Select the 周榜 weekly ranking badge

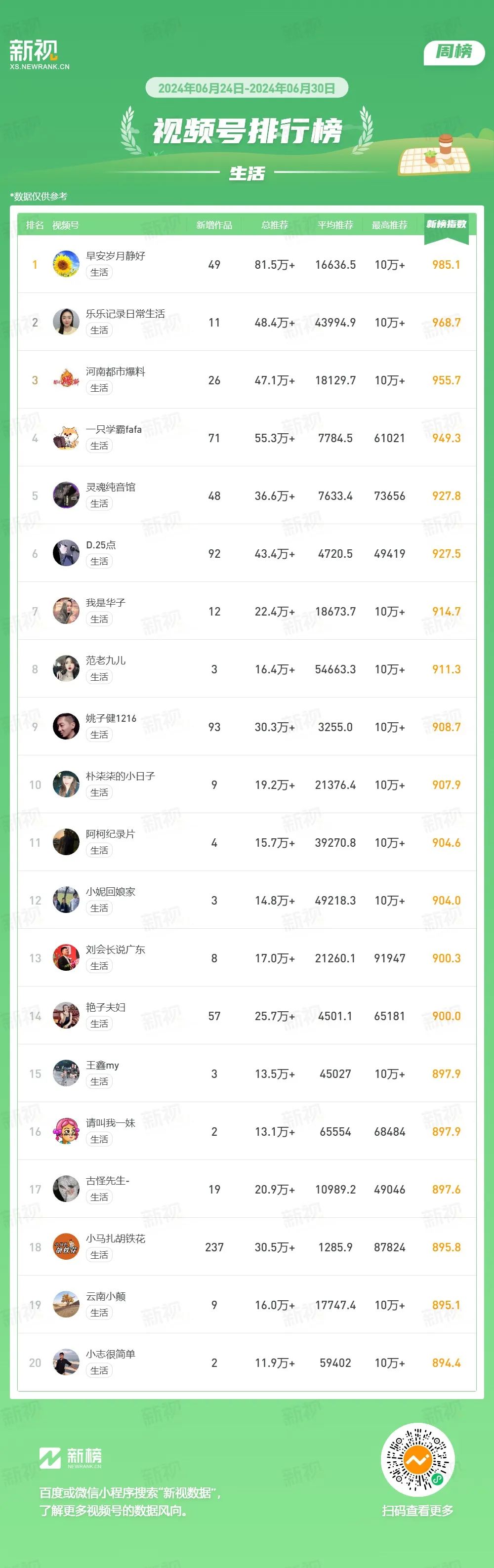pyautogui.click(x=454, y=52)
